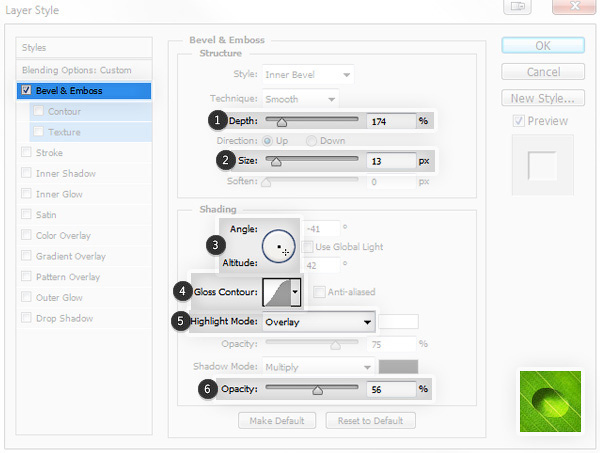The height and width of the screenshot is (453, 600).
Task: Toggle the Use Global Light checkbox
Action: 307,247
